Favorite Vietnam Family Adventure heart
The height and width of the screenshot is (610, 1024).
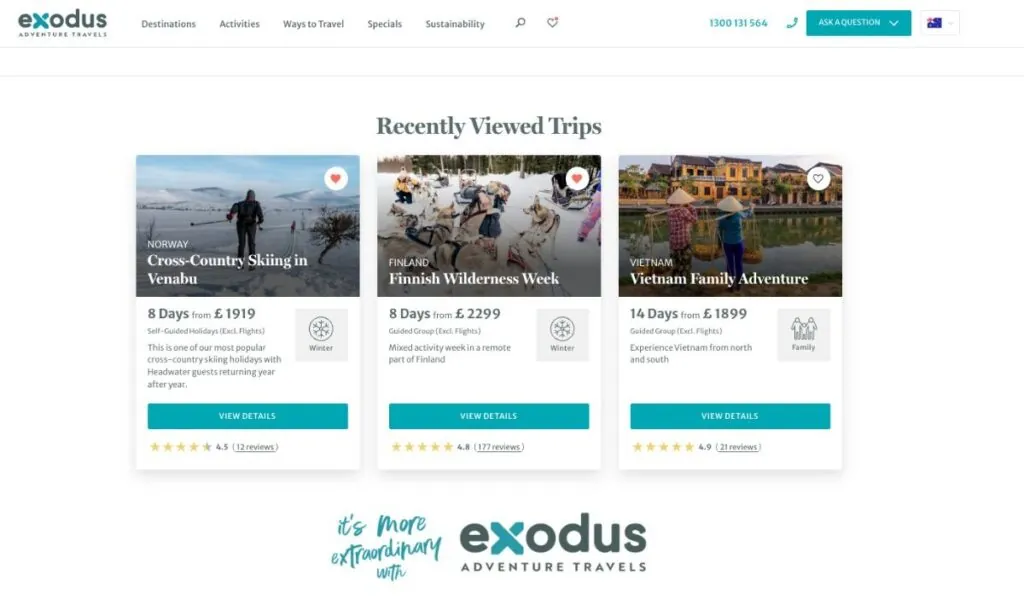(818, 178)
